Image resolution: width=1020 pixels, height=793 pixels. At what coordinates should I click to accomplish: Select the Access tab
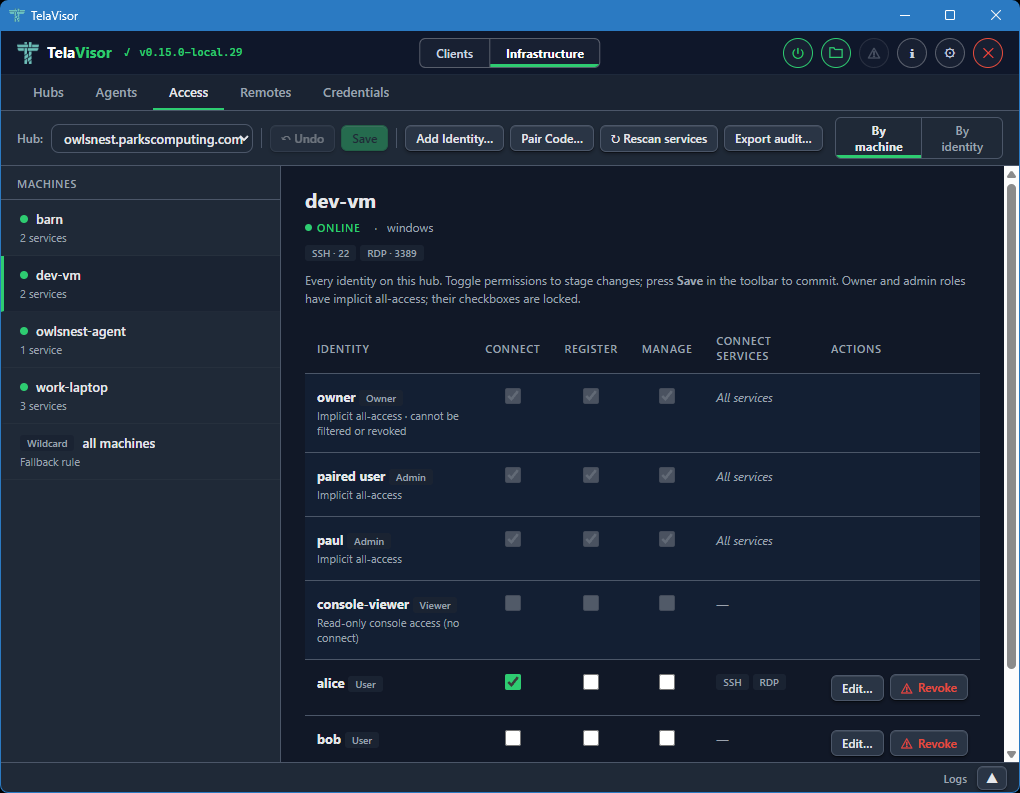click(x=189, y=92)
